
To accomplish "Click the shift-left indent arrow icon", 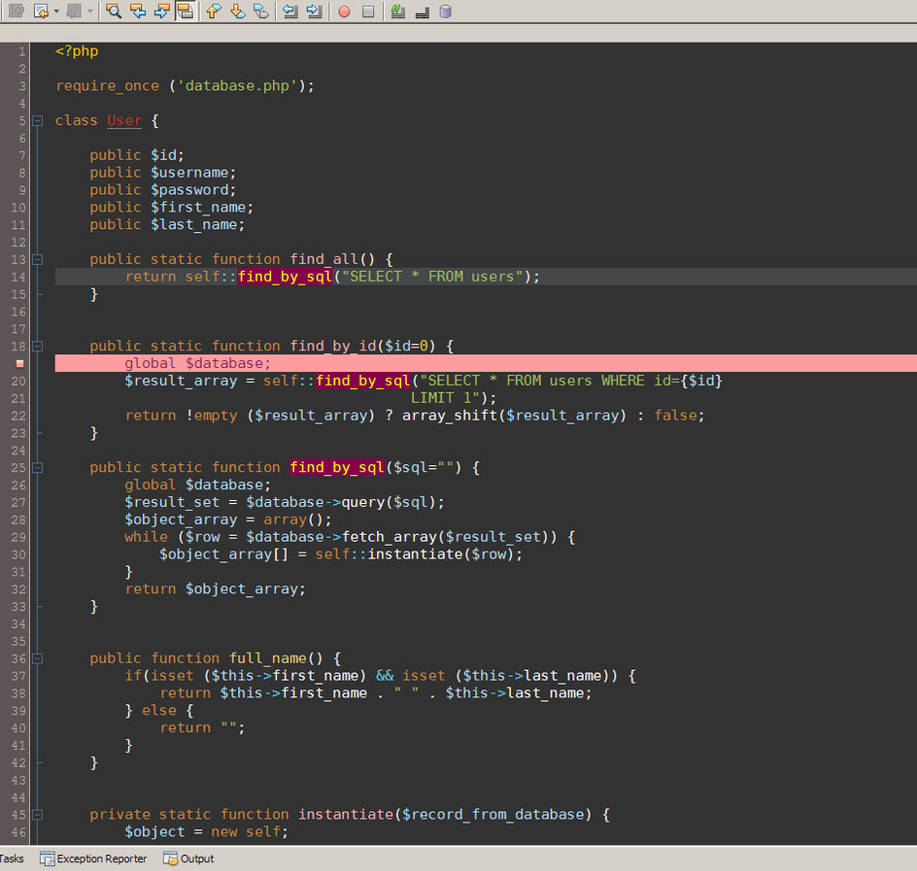I will click(292, 11).
